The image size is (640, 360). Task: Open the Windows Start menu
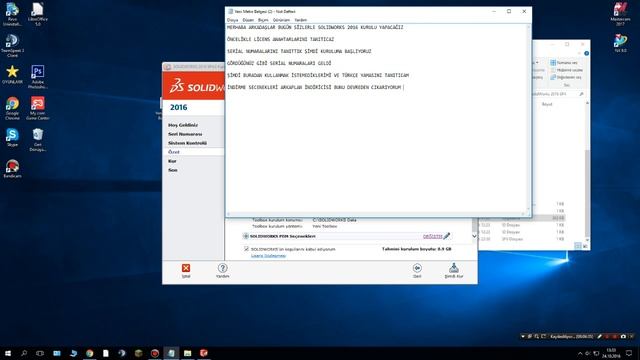pyautogui.click(x=8, y=353)
